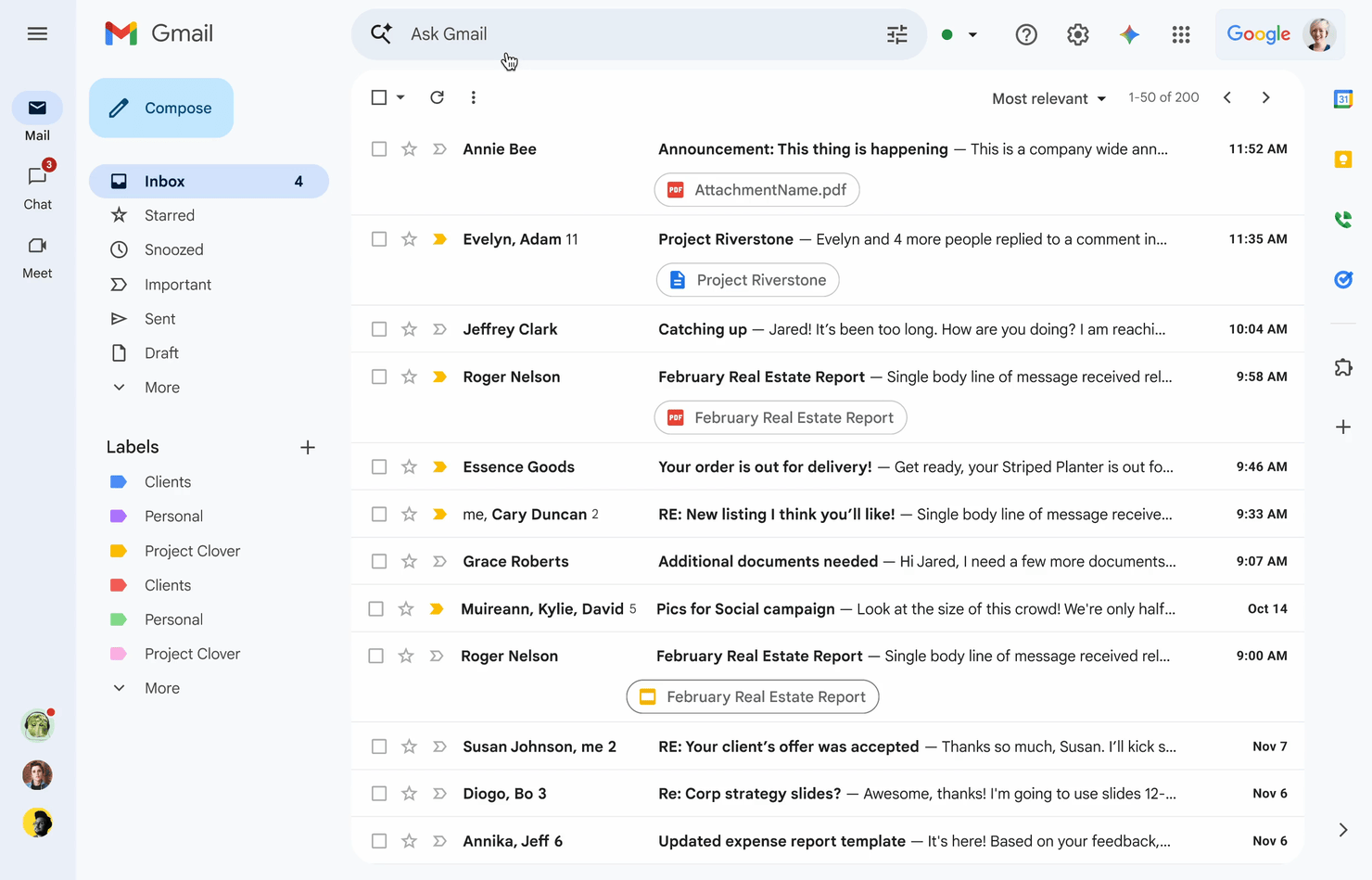The height and width of the screenshot is (880, 1372).
Task: Open the Gemini sparkle icon
Action: click(x=1129, y=33)
